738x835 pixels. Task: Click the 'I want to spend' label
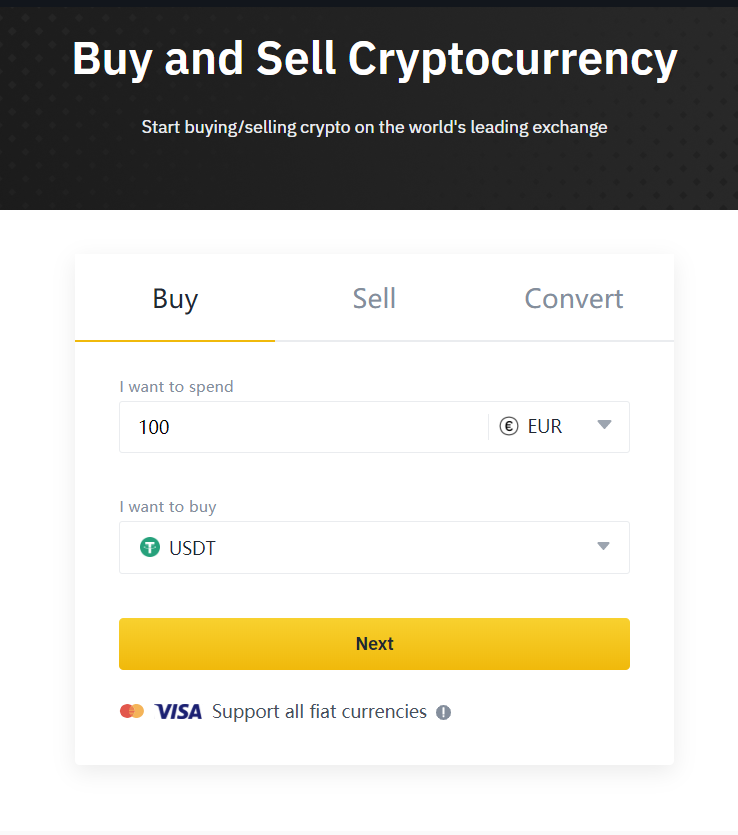pyautogui.click(x=176, y=387)
